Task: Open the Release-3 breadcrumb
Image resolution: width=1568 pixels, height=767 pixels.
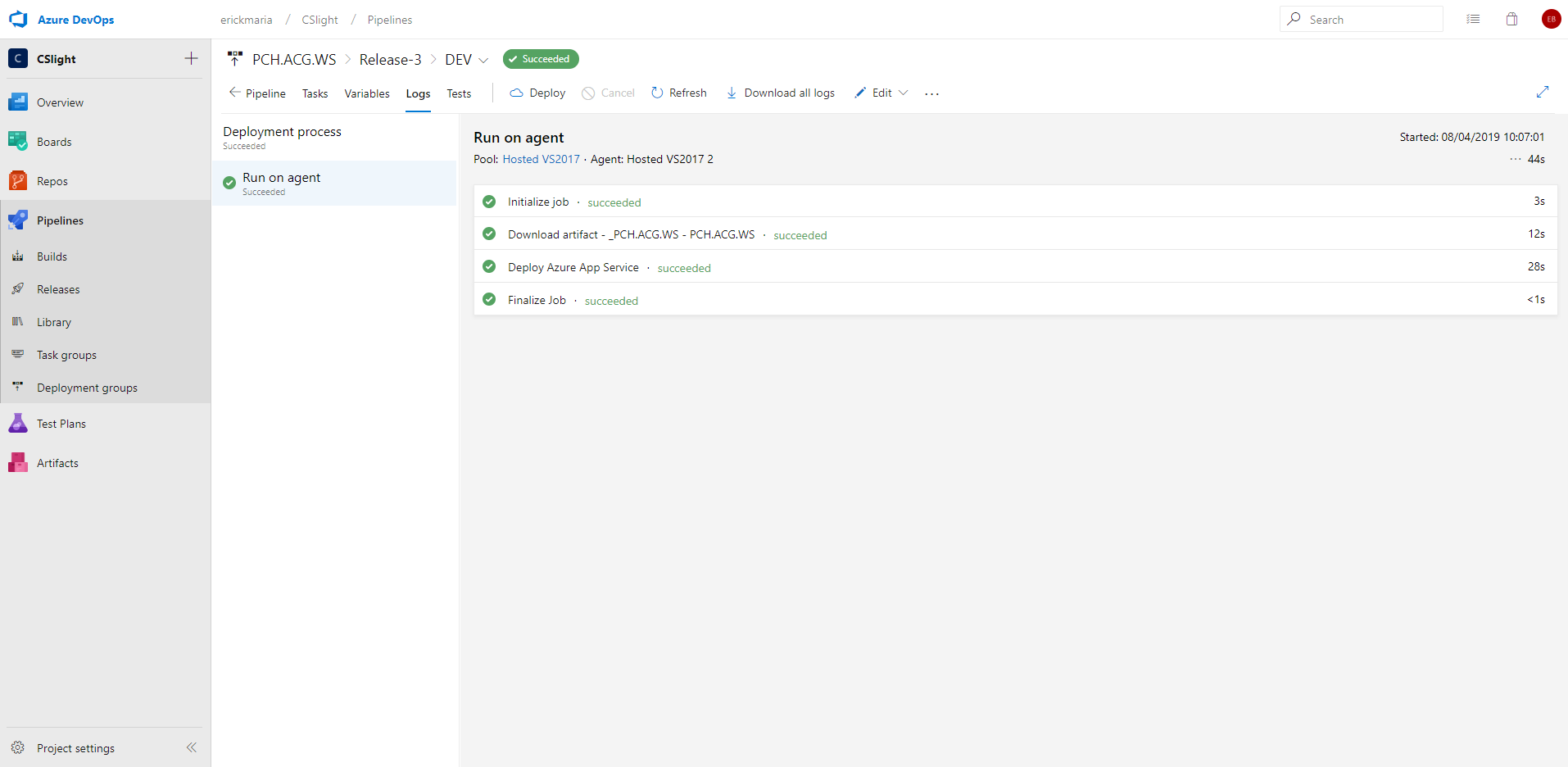Action: (390, 60)
